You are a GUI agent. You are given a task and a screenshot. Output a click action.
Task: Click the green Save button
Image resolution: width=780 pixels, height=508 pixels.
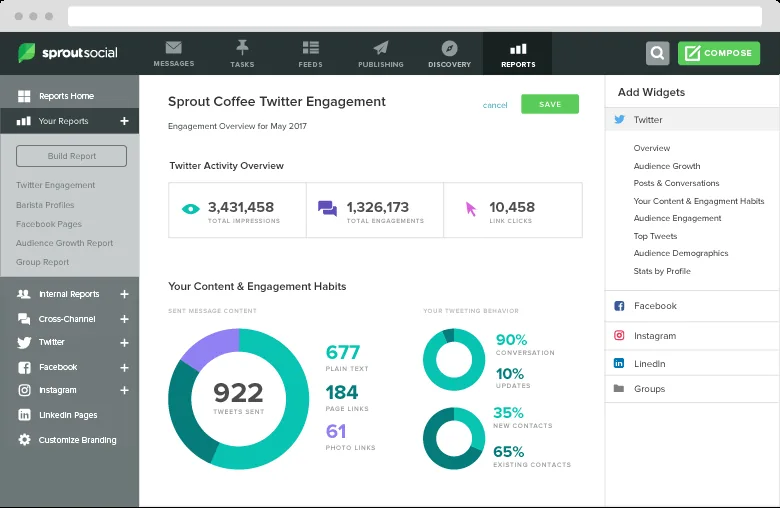pyautogui.click(x=549, y=104)
